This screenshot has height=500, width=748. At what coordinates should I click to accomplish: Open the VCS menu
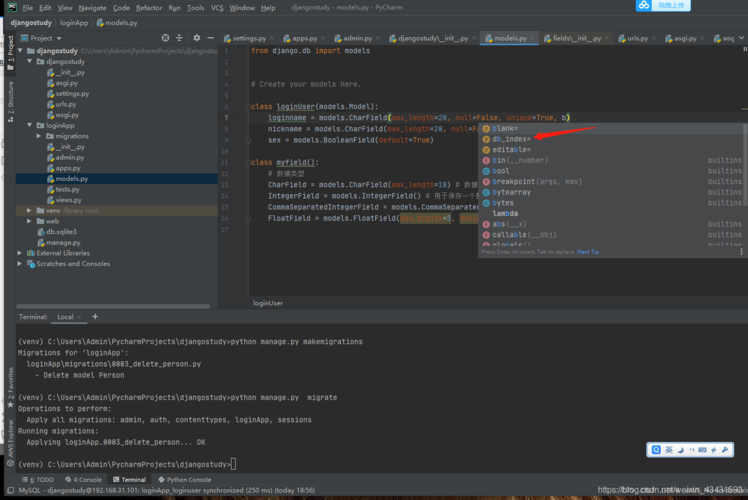(217, 8)
